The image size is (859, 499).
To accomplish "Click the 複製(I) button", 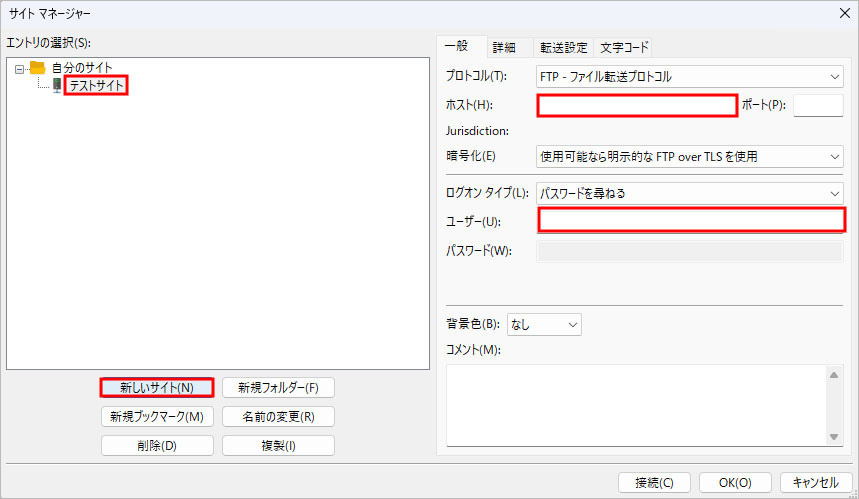I will pos(278,446).
